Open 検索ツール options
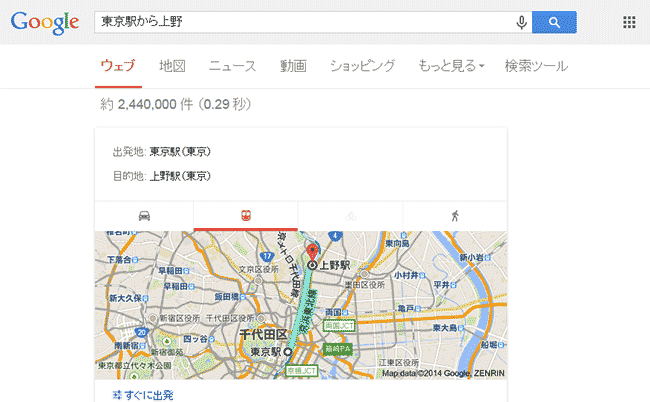This screenshot has height=402, width=650. tap(536, 66)
